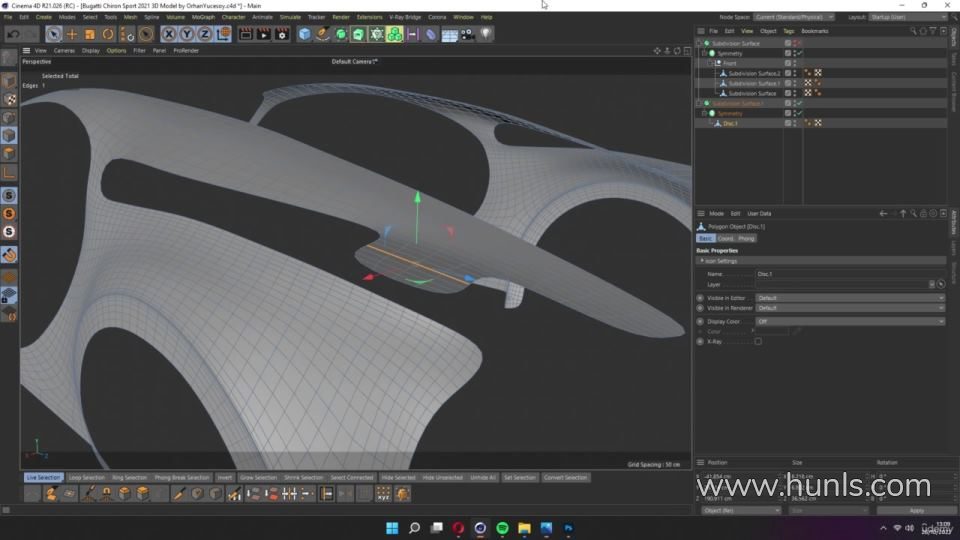Viewport: 960px width, 540px height.
Task: Activate the Move tool
Action: (x=72, y=34)
